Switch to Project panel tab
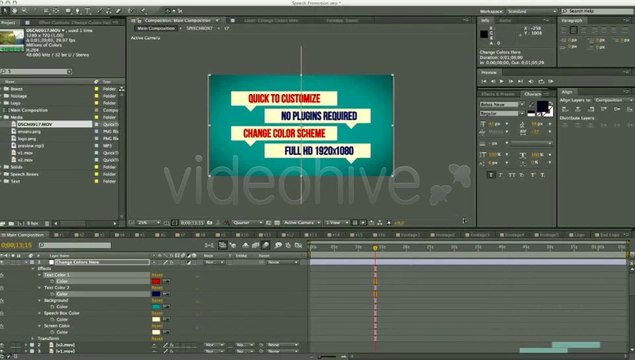 point(8,23)
